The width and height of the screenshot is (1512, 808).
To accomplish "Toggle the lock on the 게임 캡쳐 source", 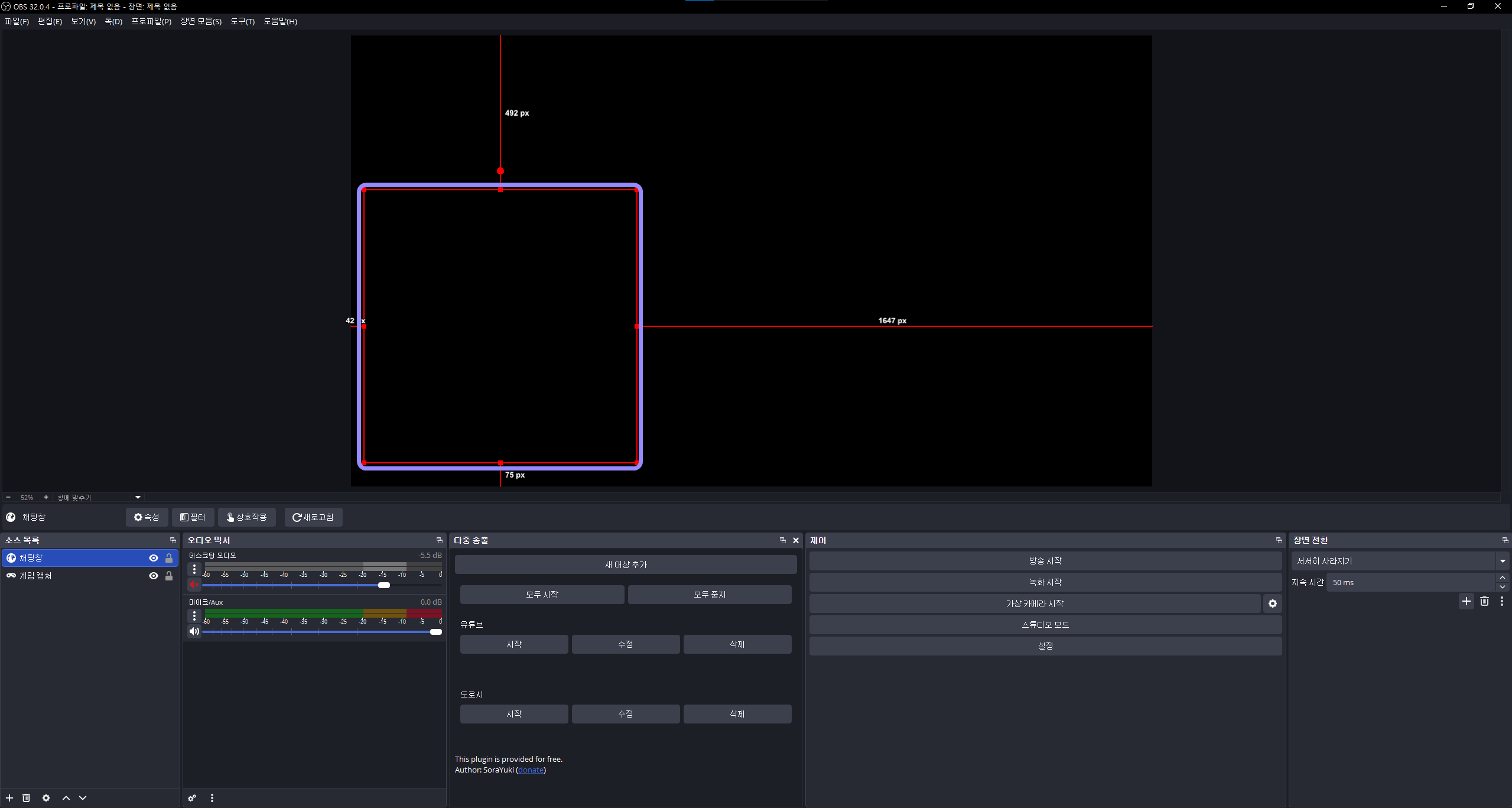I will 169,576.
